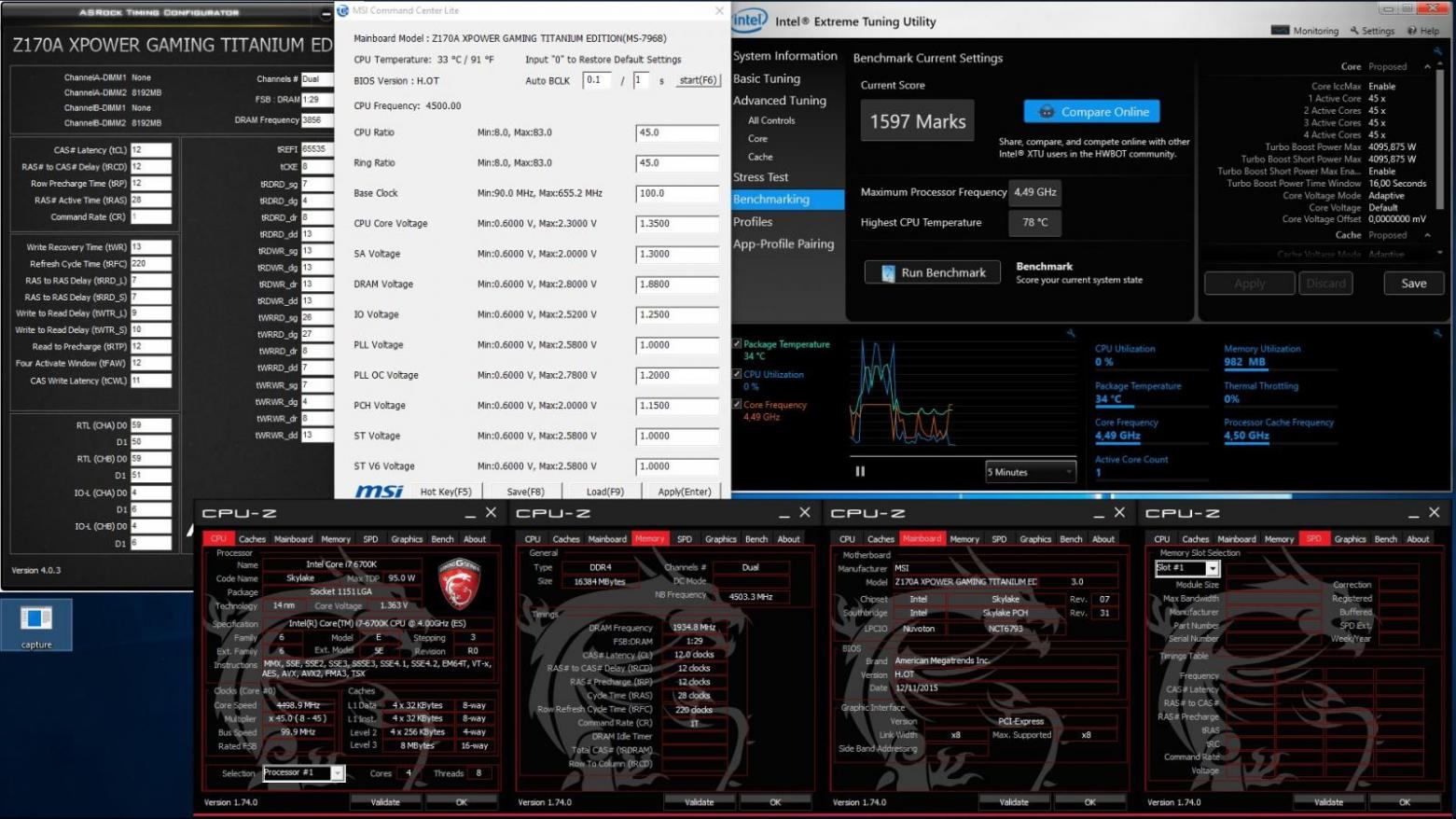This screenshot has height=819, width=1456.
Task: Click the msi logo in Command Center footer
Action: click(380, 491)
